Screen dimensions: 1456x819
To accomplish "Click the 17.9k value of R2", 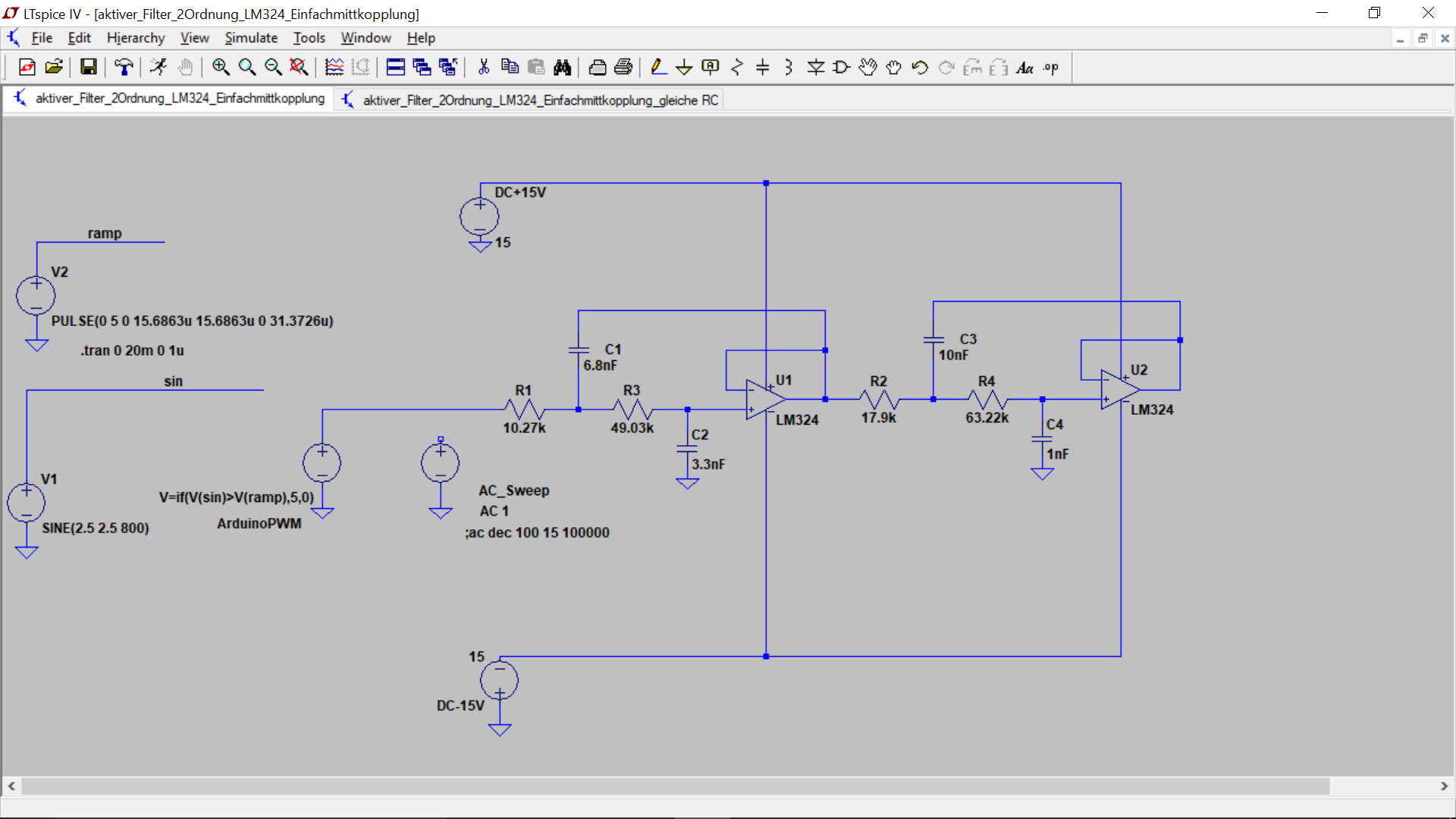I will 878,418.
